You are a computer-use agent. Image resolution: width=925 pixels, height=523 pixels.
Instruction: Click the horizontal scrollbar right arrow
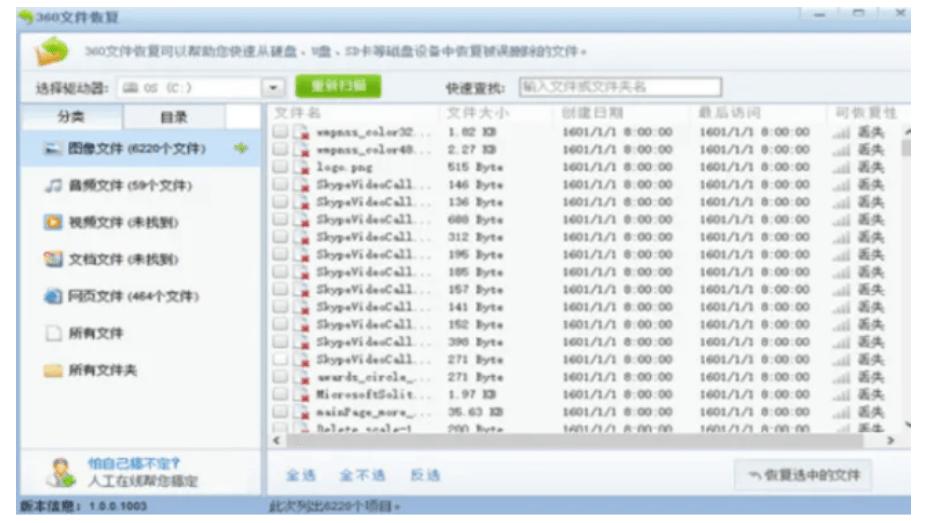[x=891, y=440]
